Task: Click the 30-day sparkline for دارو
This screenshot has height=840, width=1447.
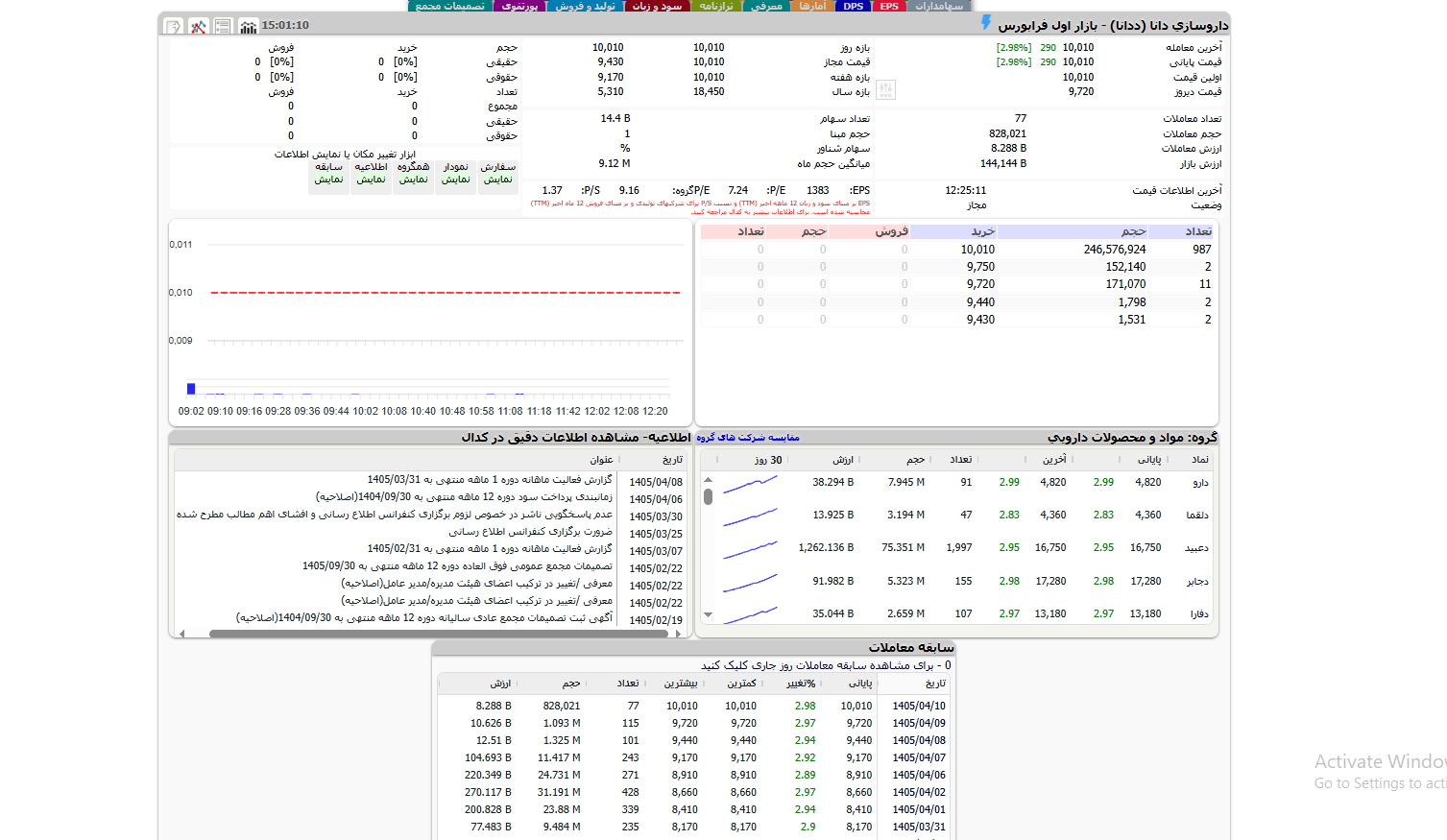Action: (x=750, y=483)
